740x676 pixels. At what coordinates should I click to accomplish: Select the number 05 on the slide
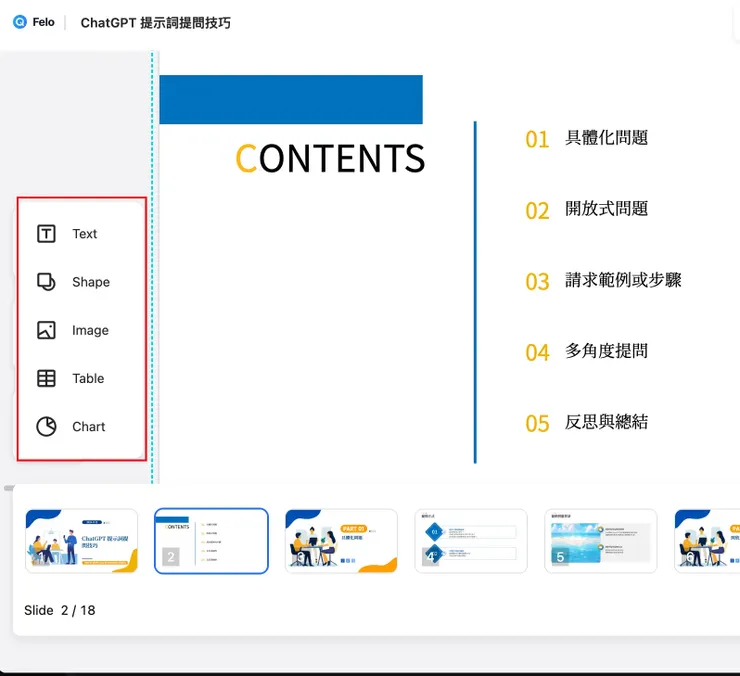[538, 424]
